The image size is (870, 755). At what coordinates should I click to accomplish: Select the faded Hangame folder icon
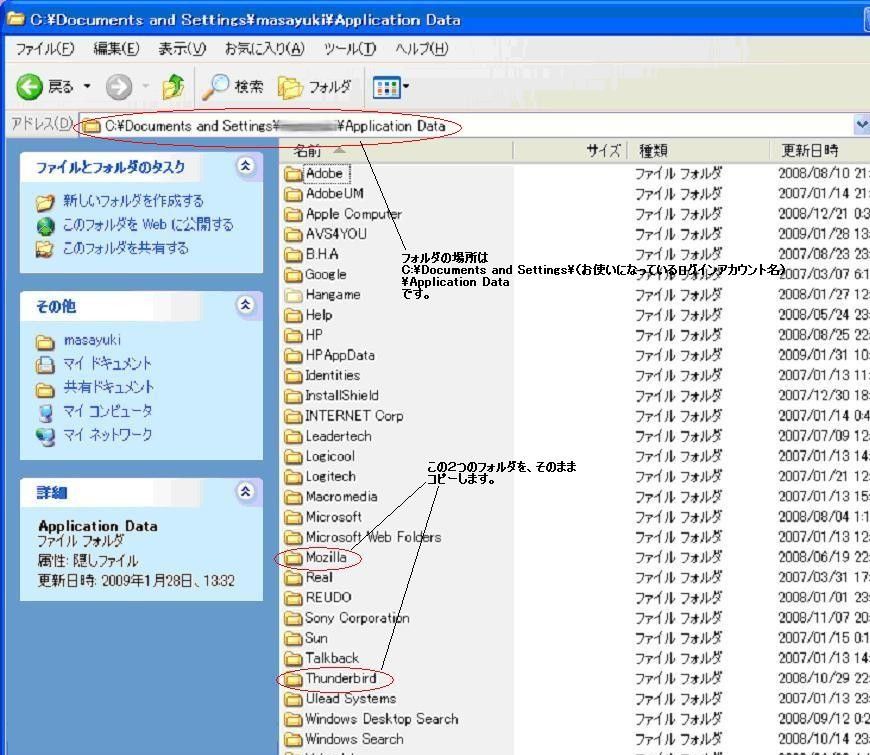(294, 296)
